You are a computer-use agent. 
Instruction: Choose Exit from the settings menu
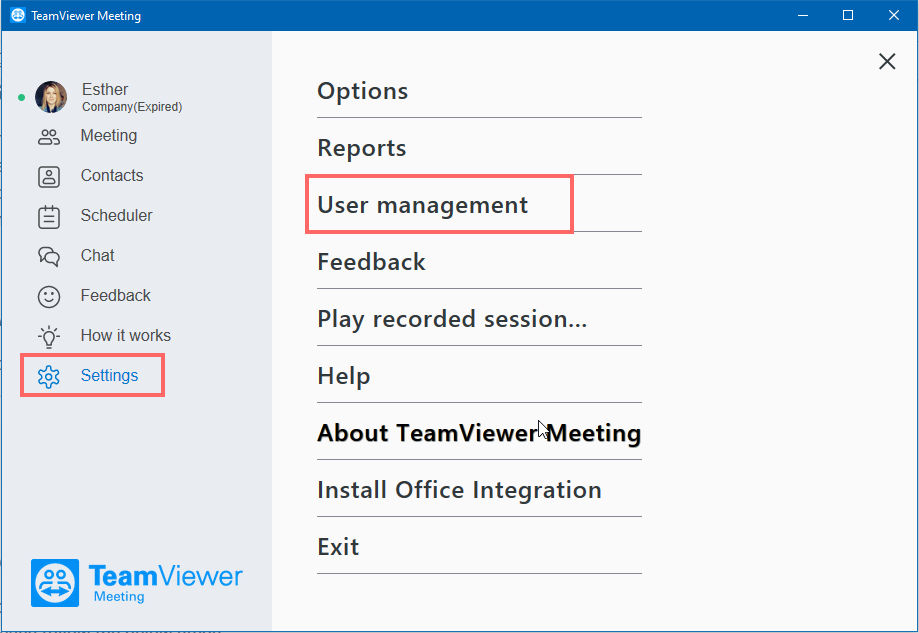click(x=338, y=546)
